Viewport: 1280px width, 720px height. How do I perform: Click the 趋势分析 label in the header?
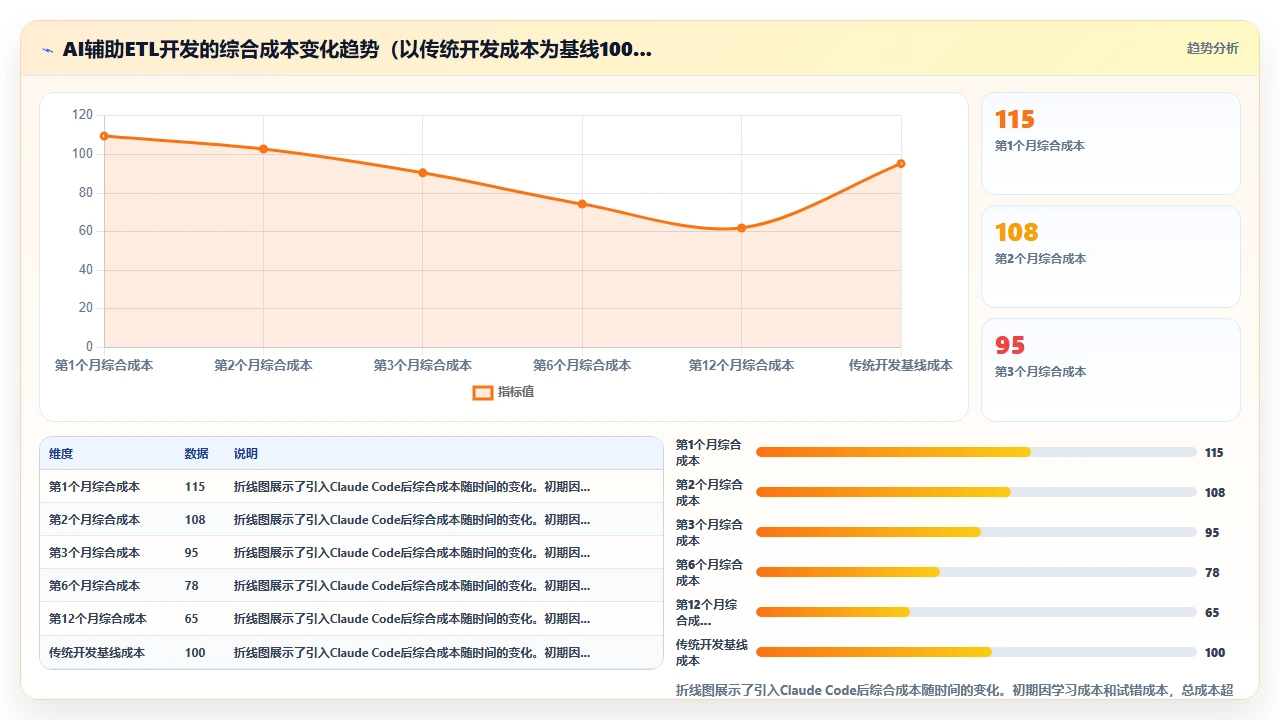click(x=1212, y=48)
